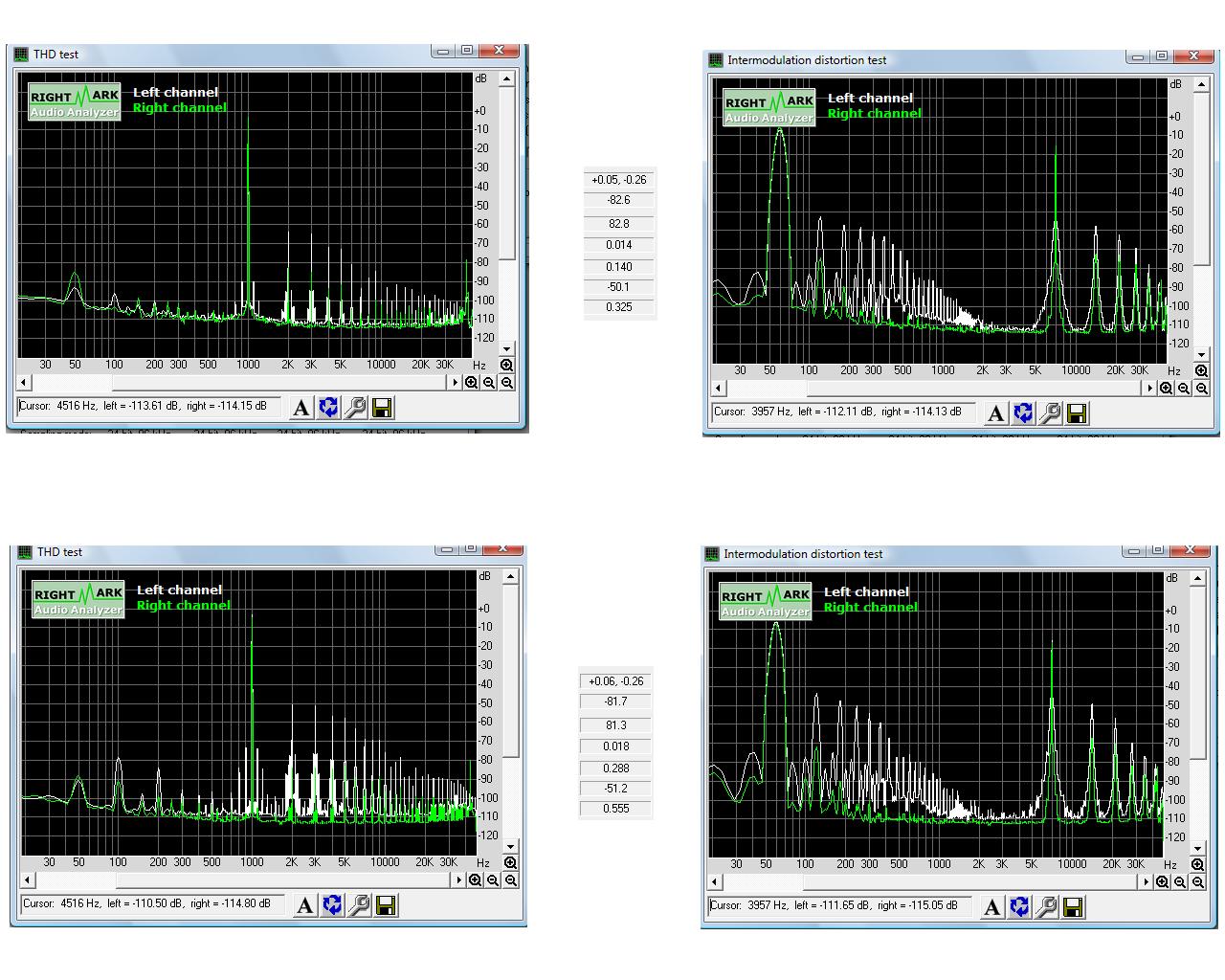Click the letter A icon in upper THD test window
Screen dimensions: 1225x980
point(301,408)
